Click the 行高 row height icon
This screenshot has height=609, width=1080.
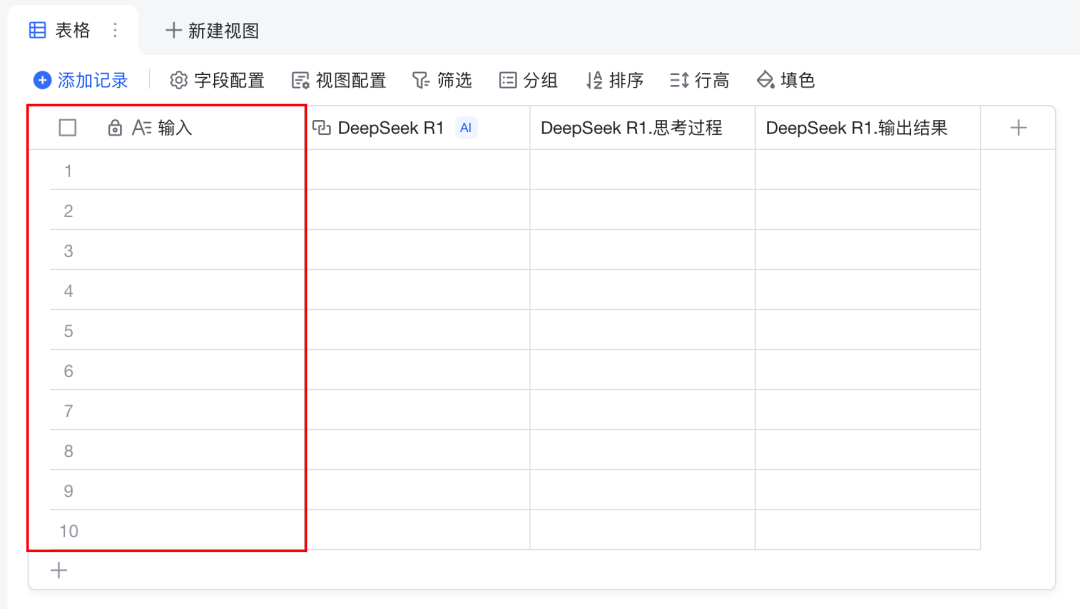680,81
